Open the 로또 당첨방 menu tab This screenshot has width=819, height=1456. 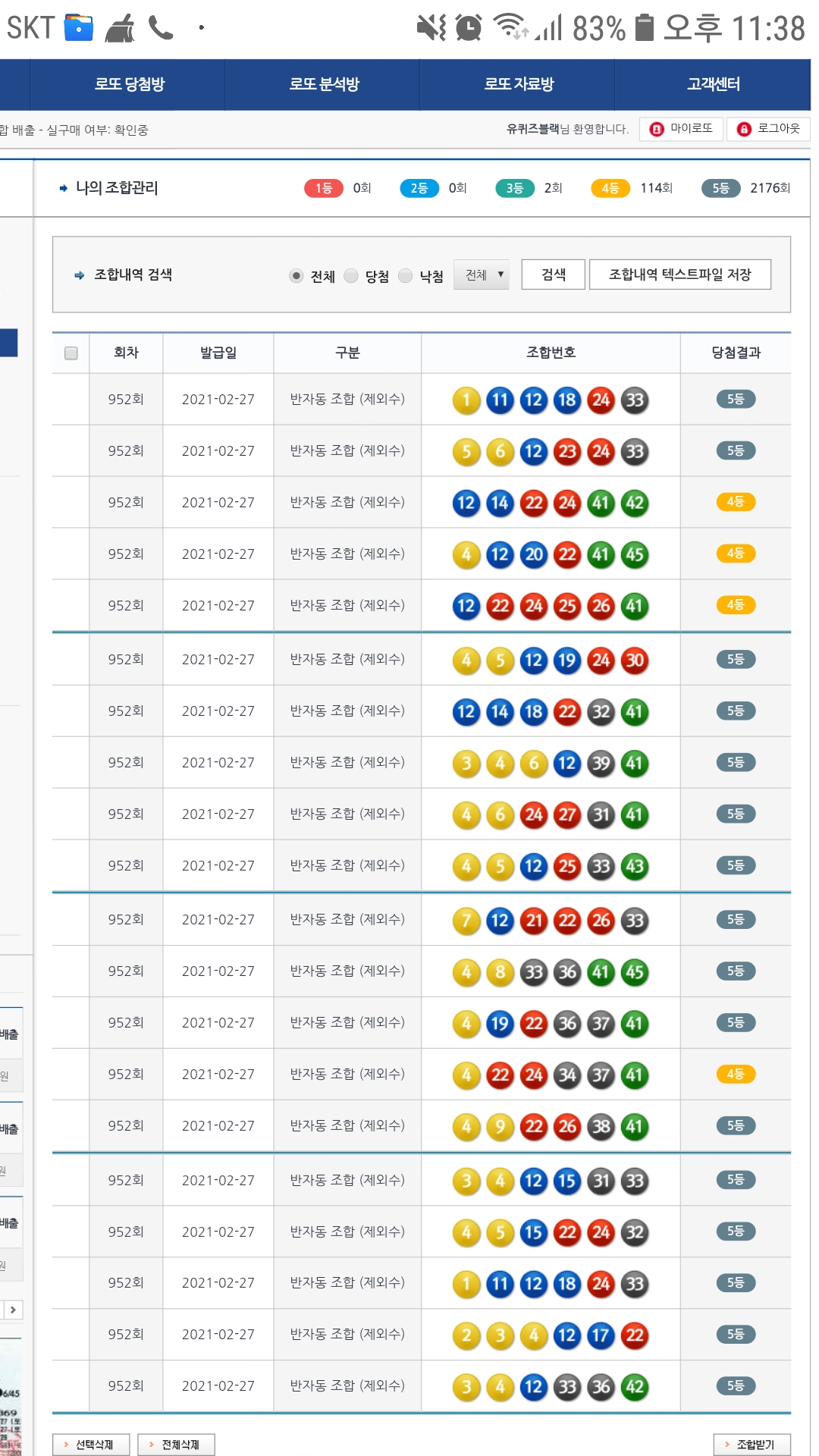(x=129, y=84)
